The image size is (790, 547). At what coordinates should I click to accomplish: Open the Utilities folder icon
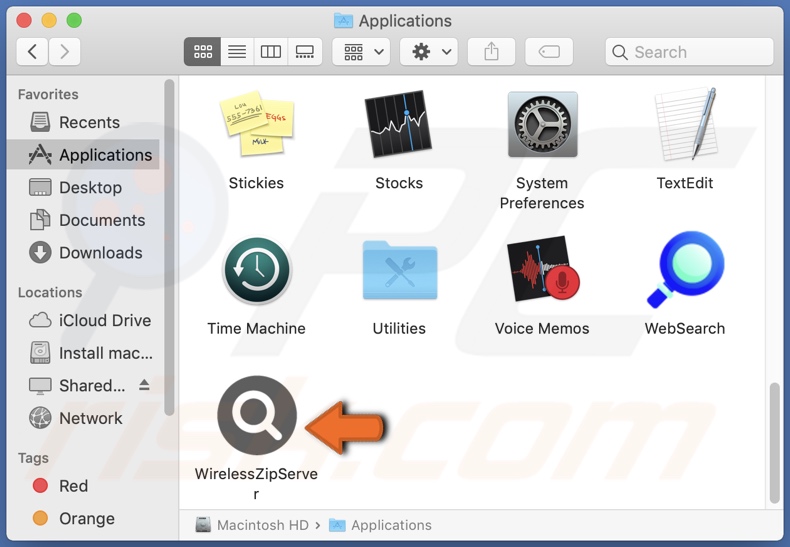(x=400, y=270)
